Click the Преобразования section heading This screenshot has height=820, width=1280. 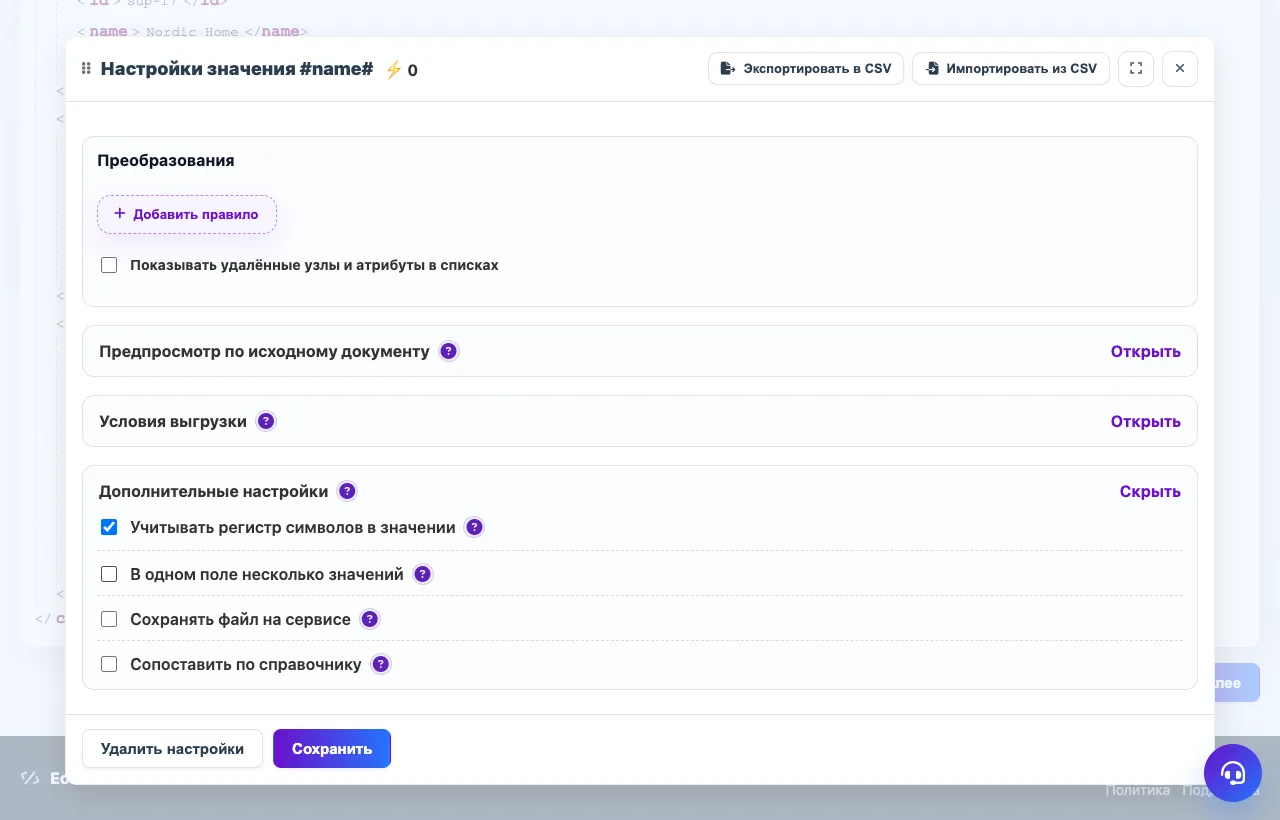click(166, 160)
